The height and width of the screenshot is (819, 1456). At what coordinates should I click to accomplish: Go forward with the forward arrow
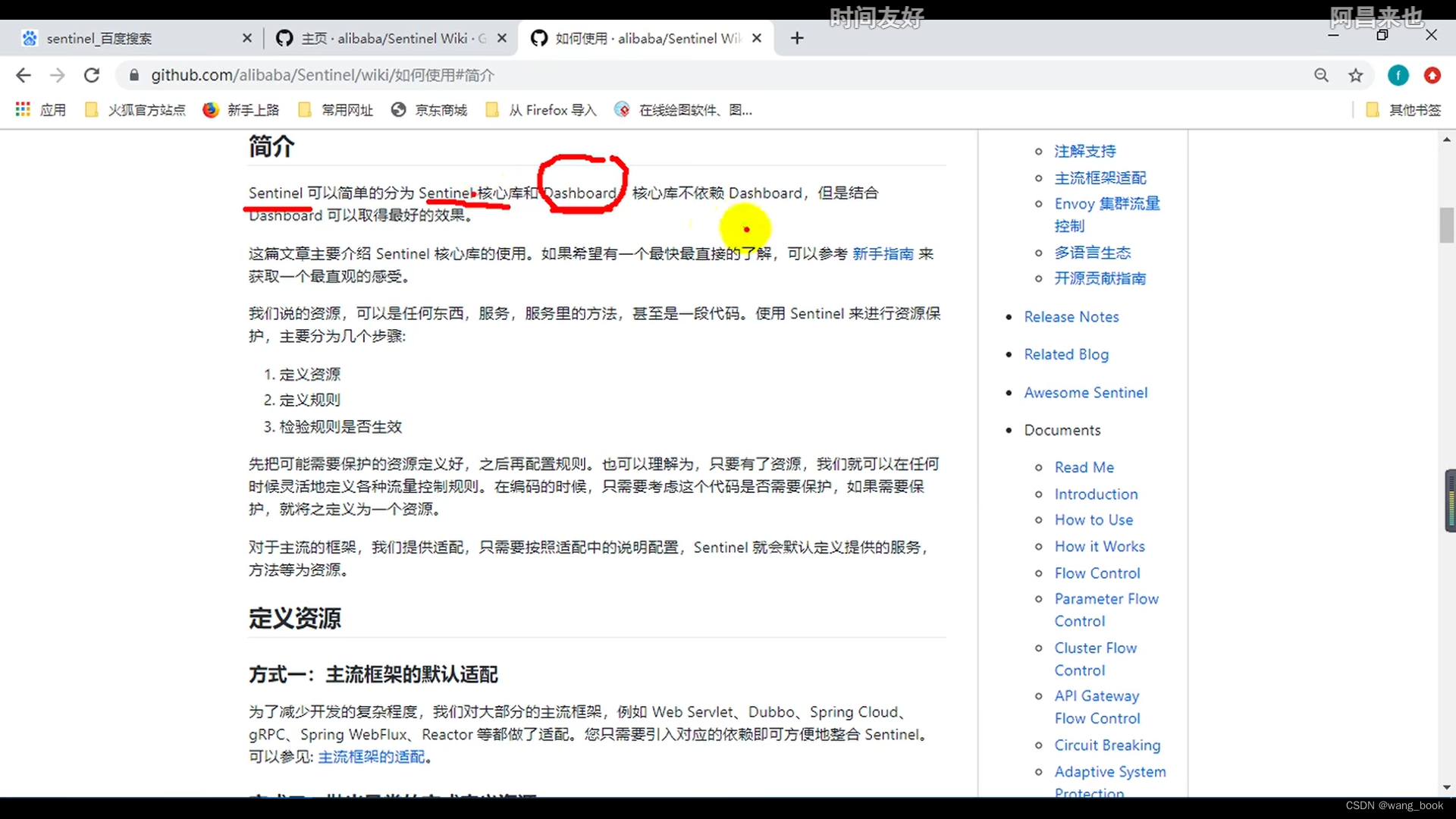58,75
